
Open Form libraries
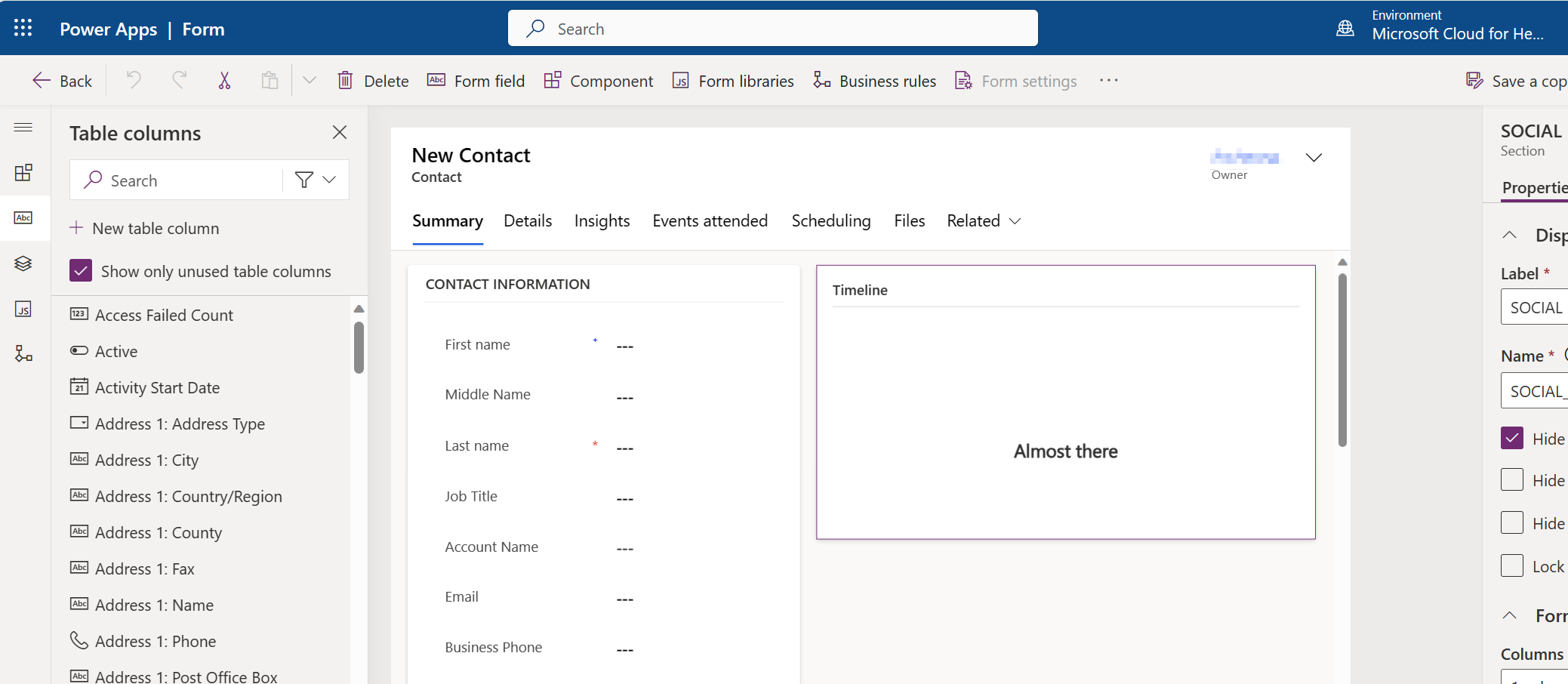tap(733, 81)
